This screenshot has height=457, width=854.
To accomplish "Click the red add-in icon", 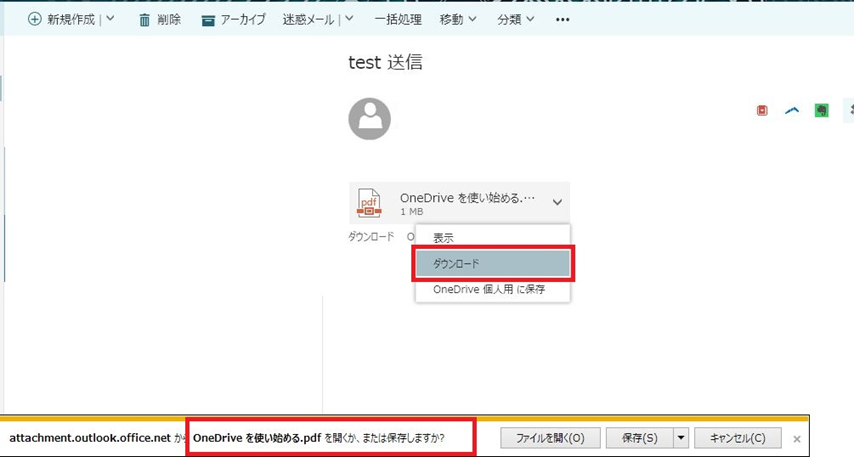I will point(762,111).
